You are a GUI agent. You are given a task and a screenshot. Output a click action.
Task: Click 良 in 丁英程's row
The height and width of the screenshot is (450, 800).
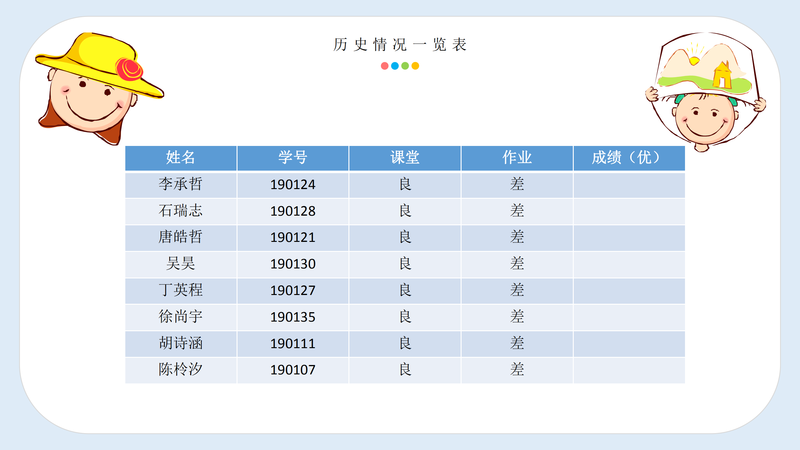point(405,290)
